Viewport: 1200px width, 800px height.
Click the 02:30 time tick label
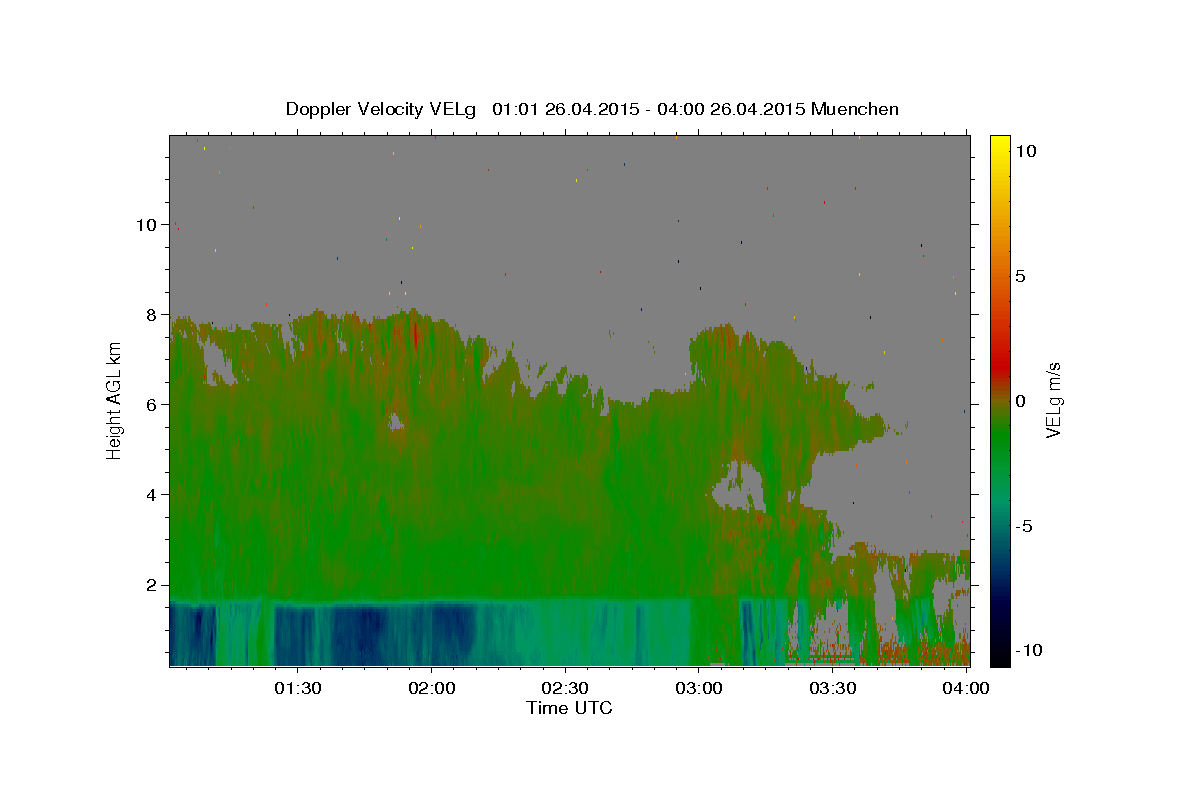(x=565, y=688)
